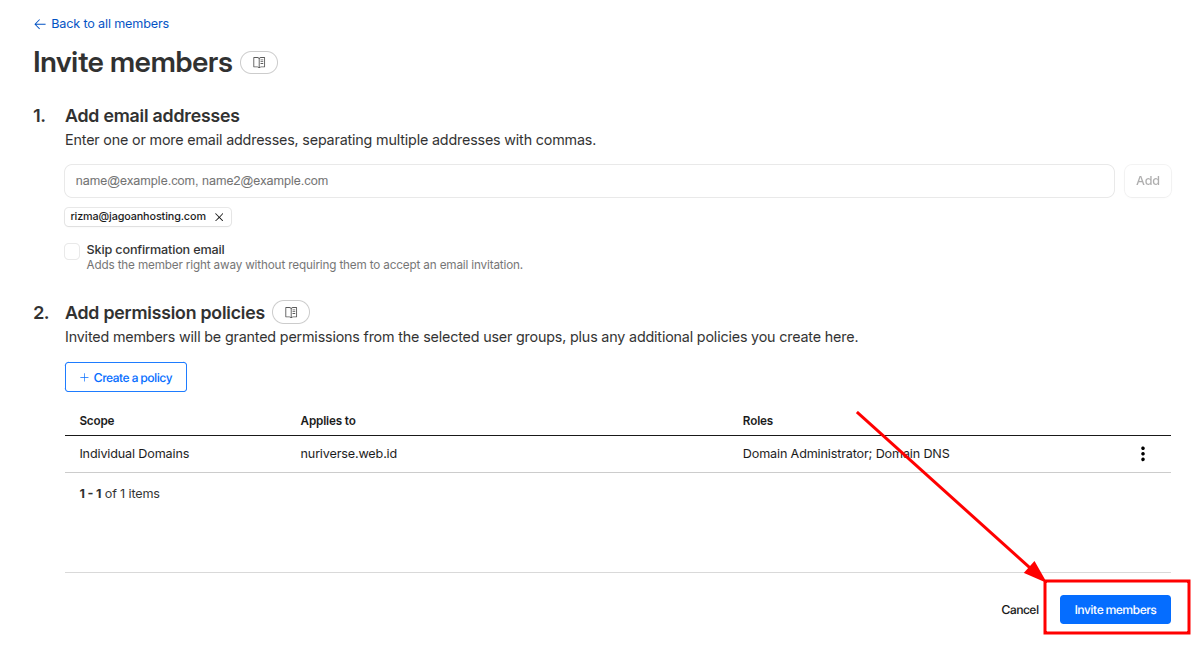This screenshot has height=650, width=1204.
Task: Go back to all members
Action: click(101, 24)
